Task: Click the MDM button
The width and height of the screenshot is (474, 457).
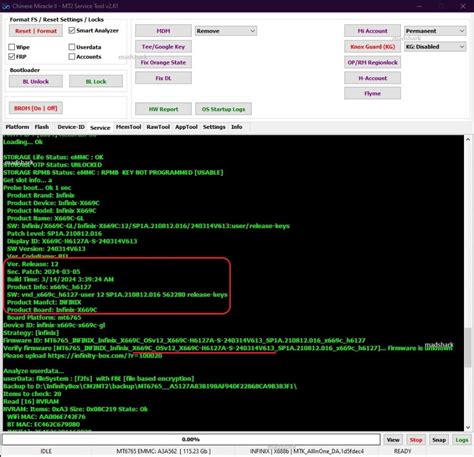Action: point(163,31)
